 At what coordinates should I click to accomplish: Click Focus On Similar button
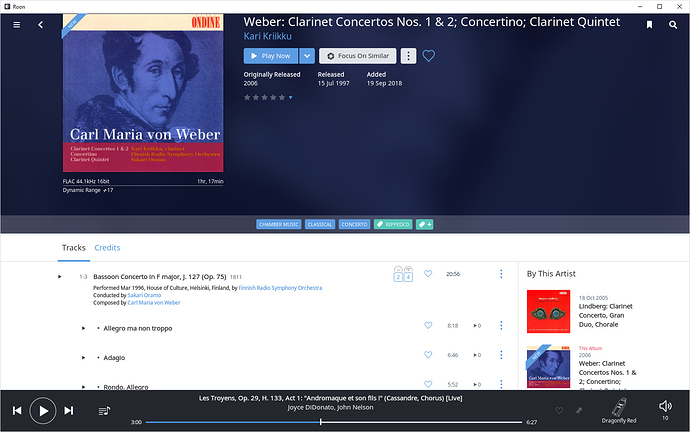[358, 56]
